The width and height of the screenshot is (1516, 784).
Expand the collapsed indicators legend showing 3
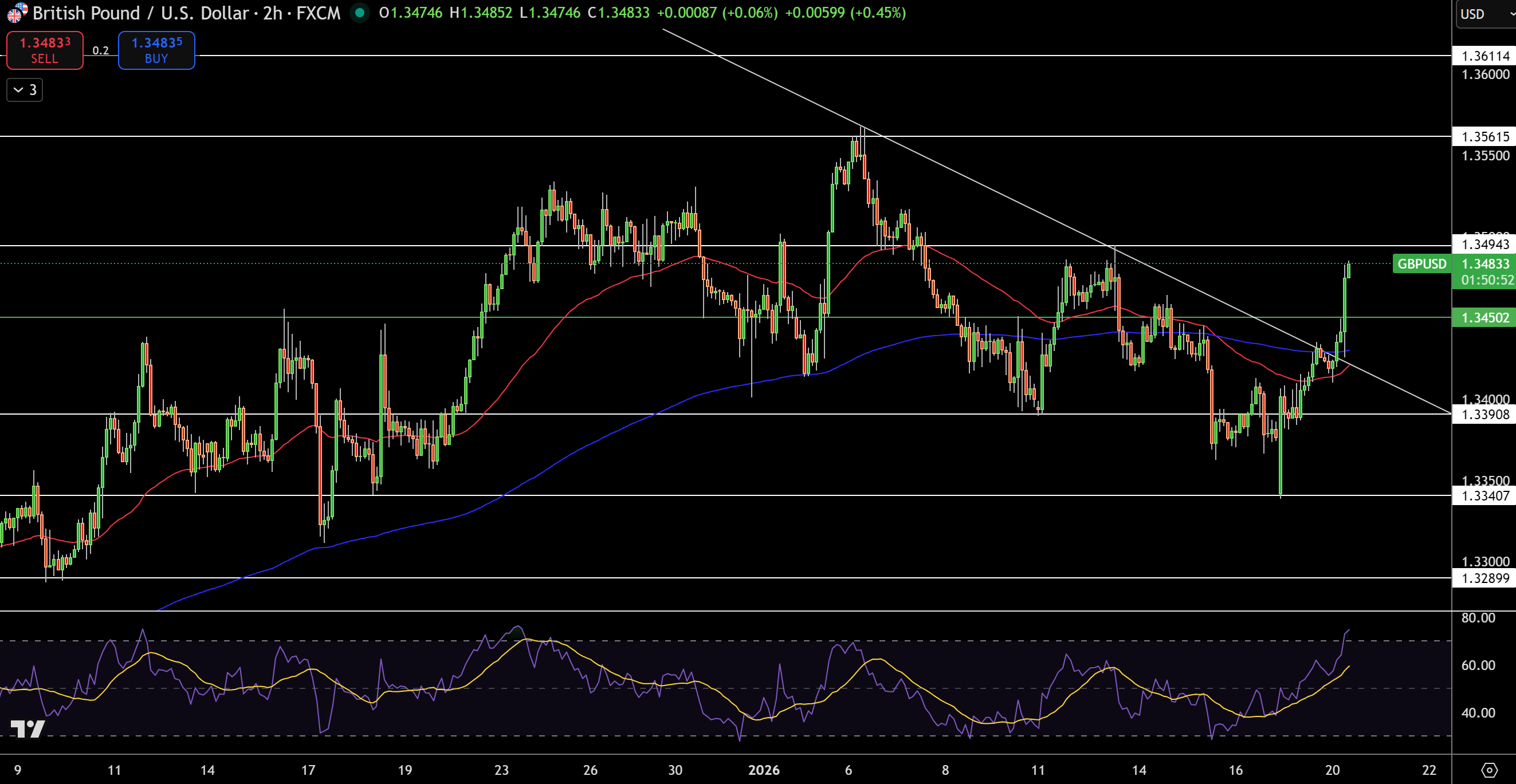click(x=25, y=89)
